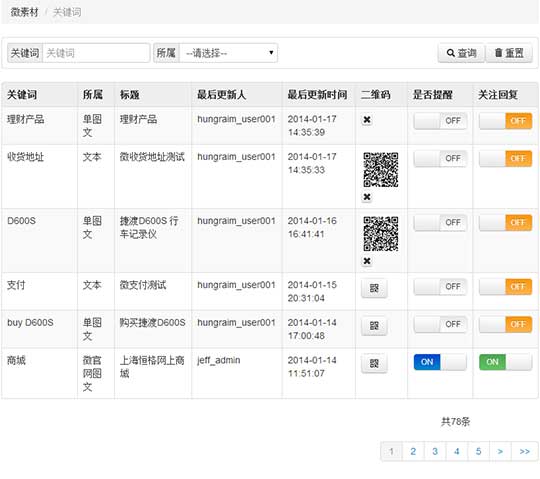Open the 收货地址 QR code image
Screen dimensions: 540x479
(x=381, y=170)
